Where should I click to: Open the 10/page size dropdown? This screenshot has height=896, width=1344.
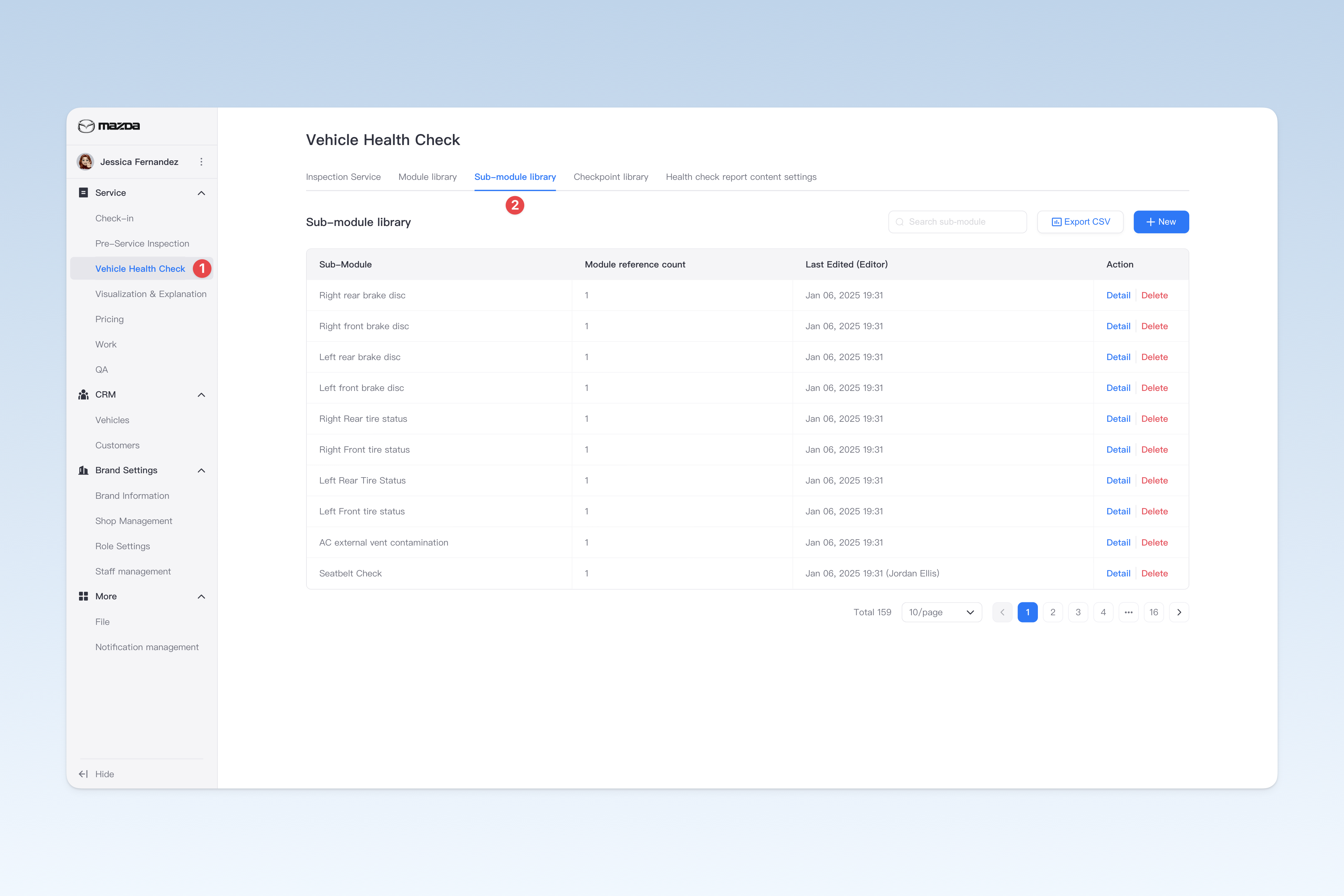tap(942, 612)
